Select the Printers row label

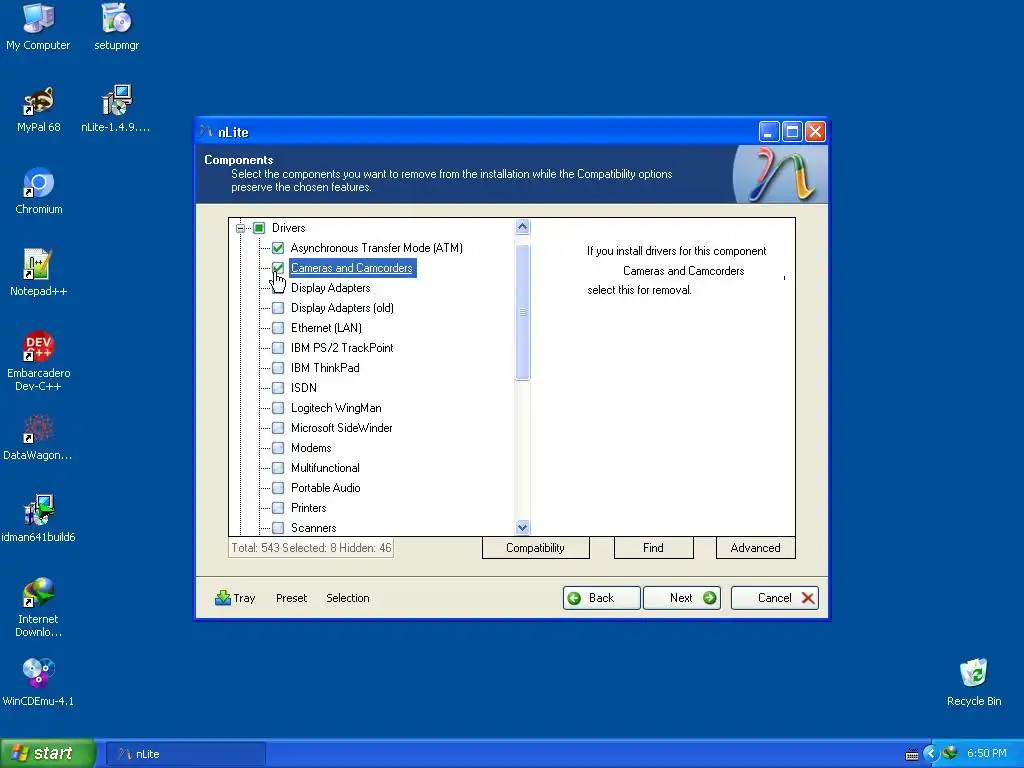[x=308, y=507]
